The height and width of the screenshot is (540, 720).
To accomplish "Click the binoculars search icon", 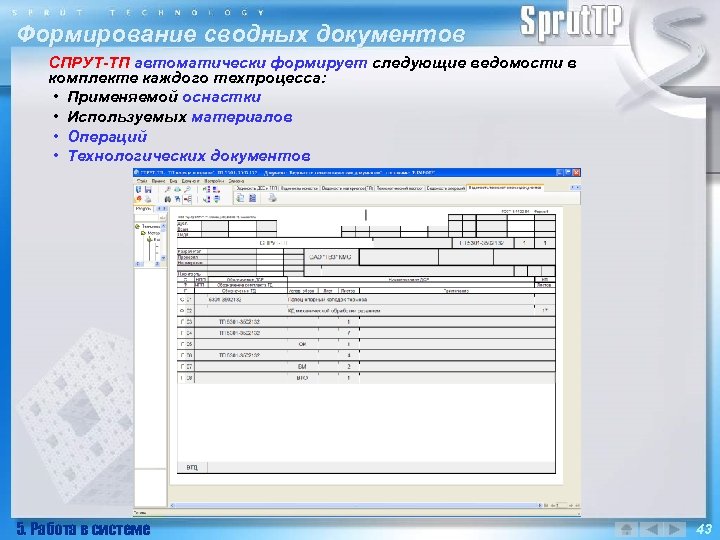I will (x=168, y=199).
